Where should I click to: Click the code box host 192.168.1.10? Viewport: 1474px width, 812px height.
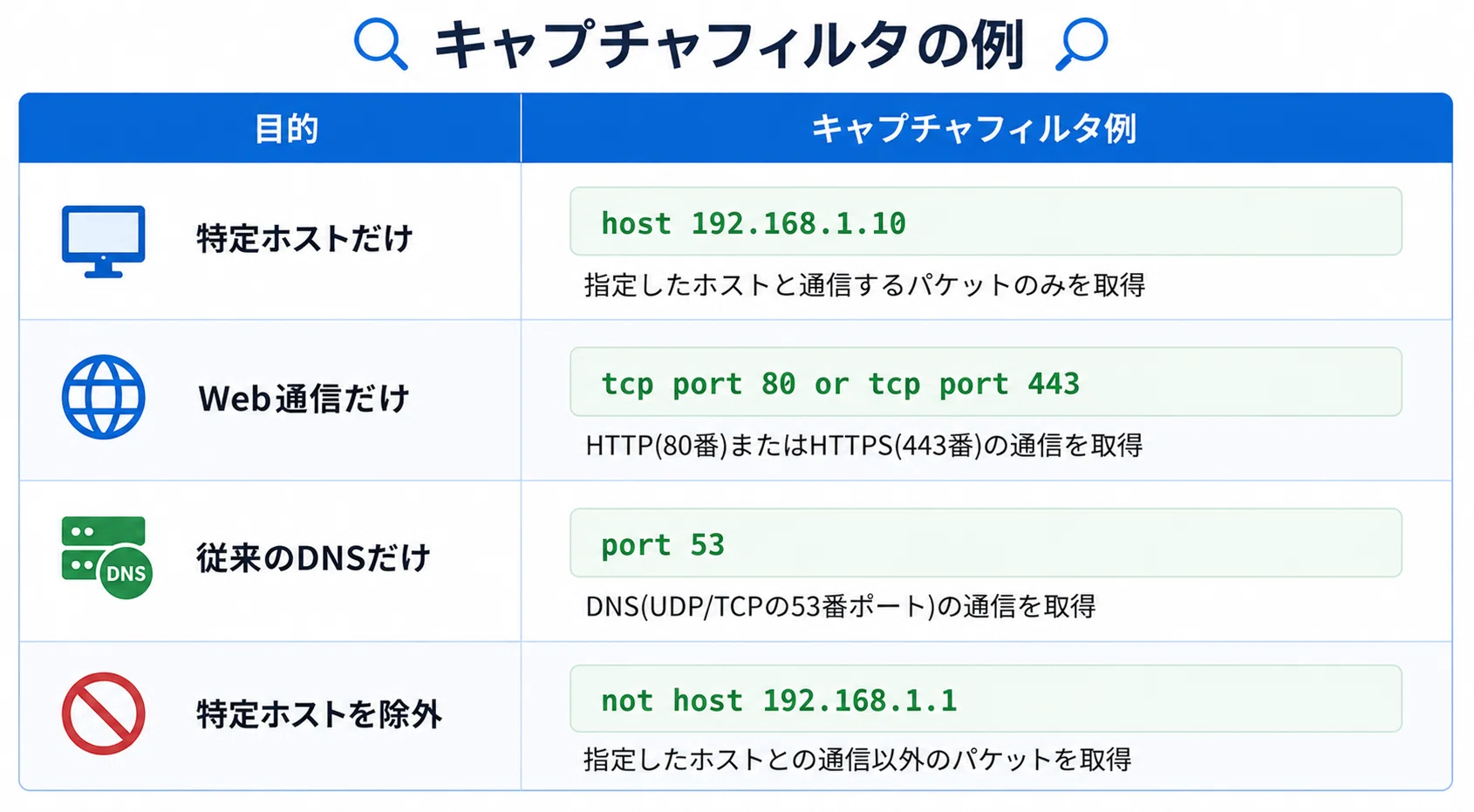tap(986, 222)
